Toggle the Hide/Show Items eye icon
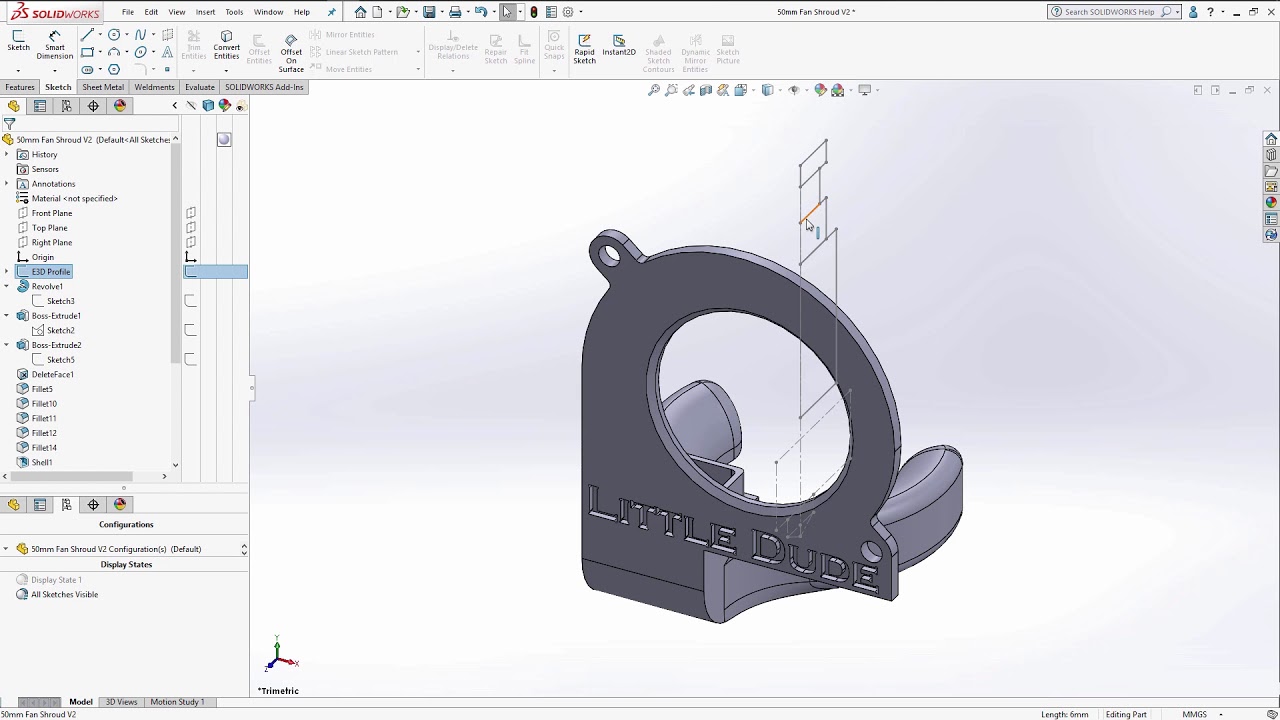1280x720 pixels. coord(795,90)
